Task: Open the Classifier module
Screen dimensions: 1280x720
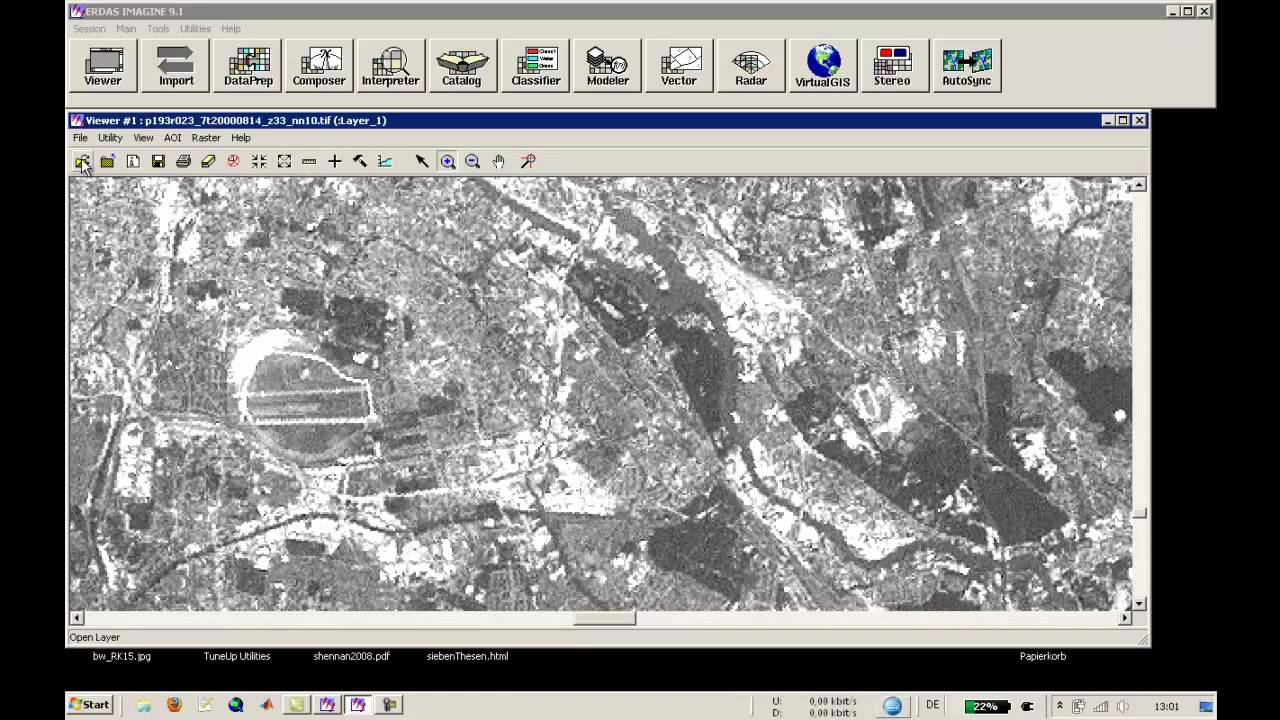Action: [535, 66]
